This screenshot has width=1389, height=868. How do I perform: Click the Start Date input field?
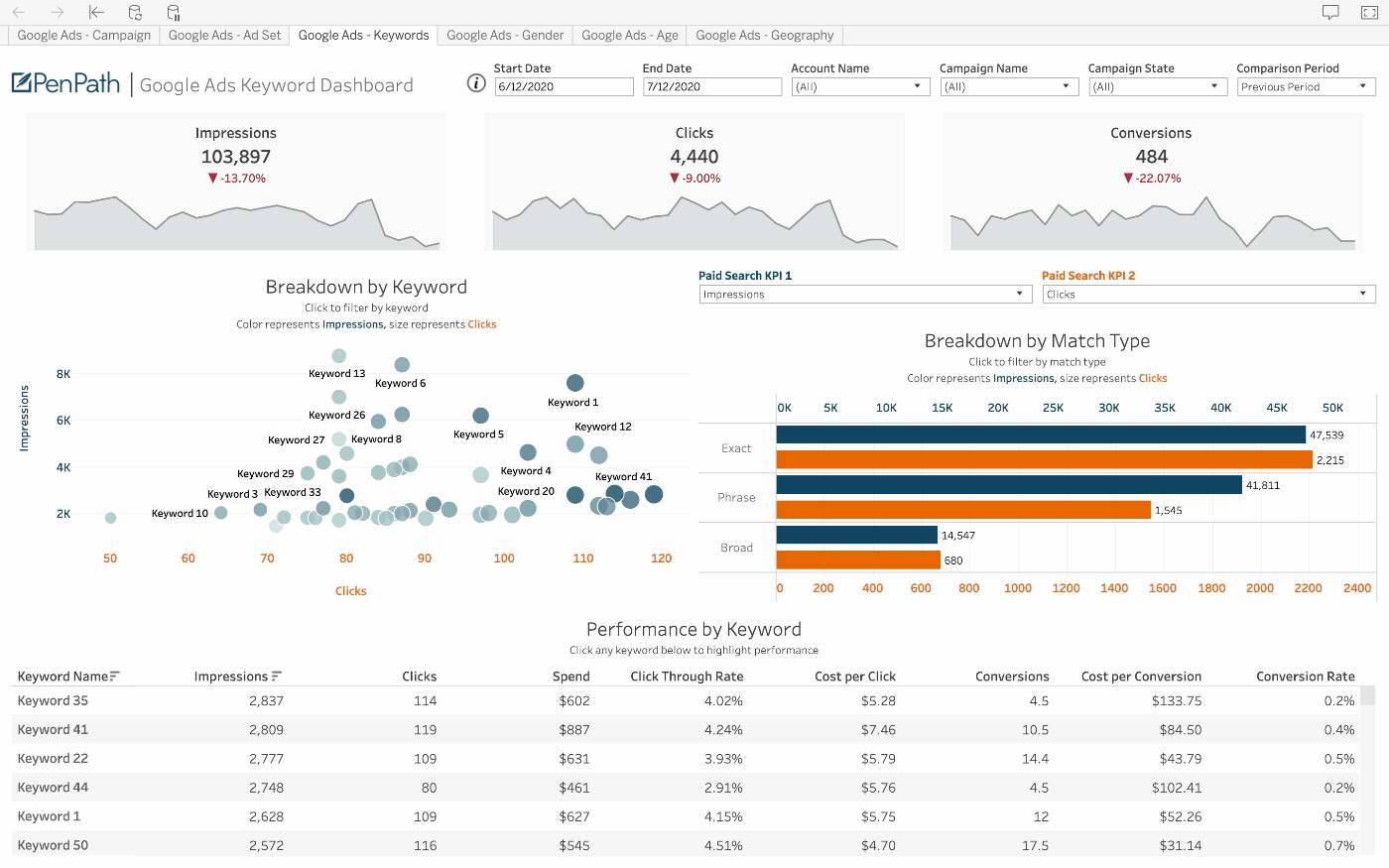point(564,87)
